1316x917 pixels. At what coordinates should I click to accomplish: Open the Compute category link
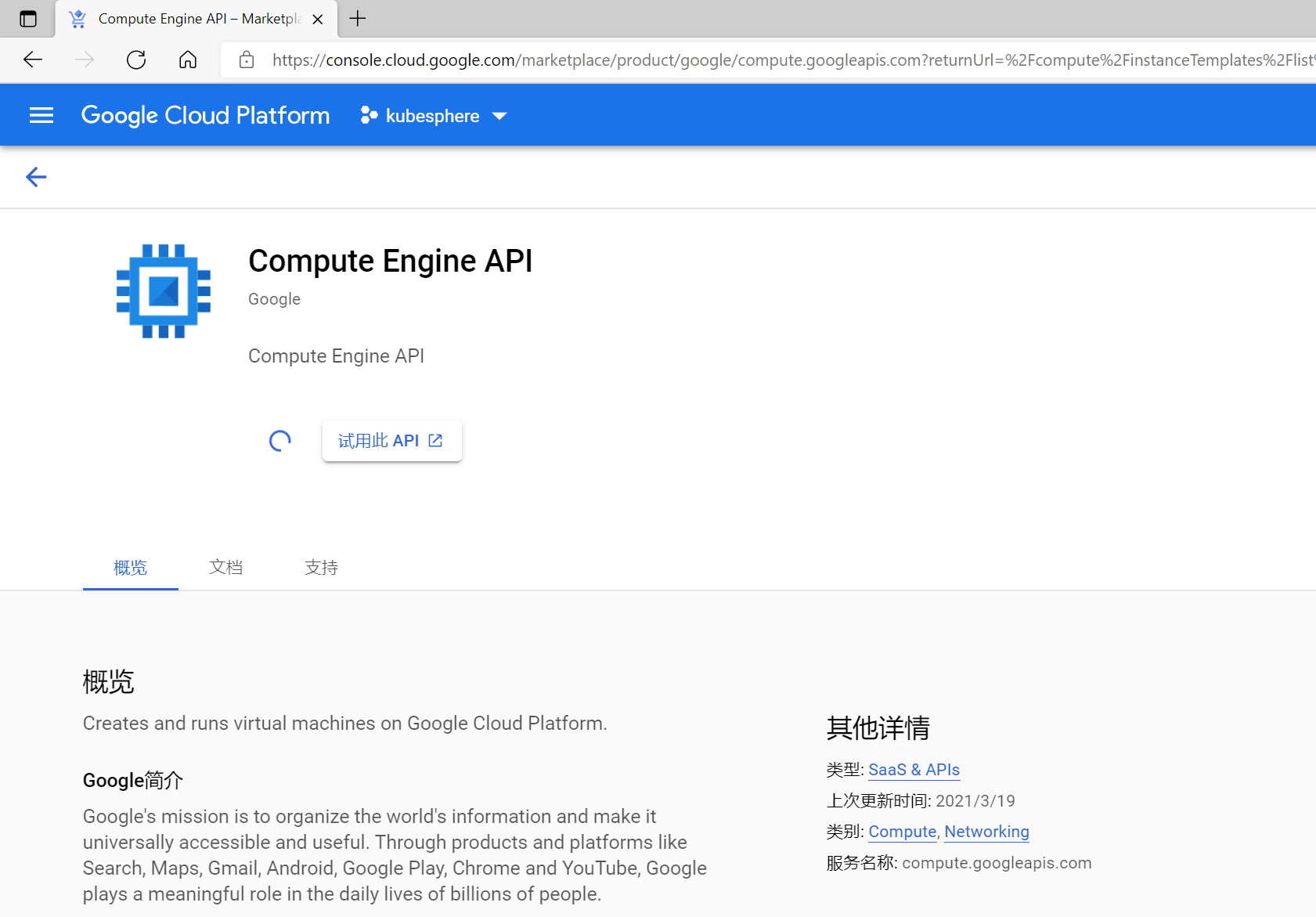pyautogui.click(x=902, y=832)
